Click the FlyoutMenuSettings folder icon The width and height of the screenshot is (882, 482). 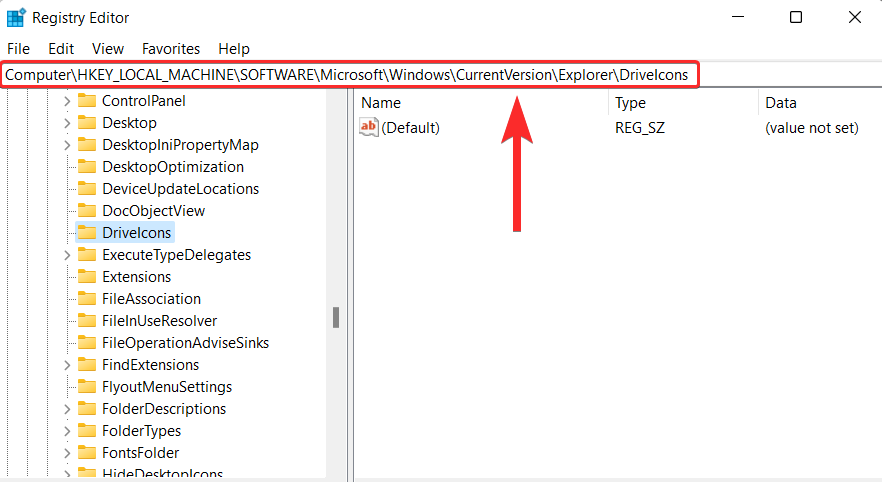pyautogui.click(x=87, y=386)
